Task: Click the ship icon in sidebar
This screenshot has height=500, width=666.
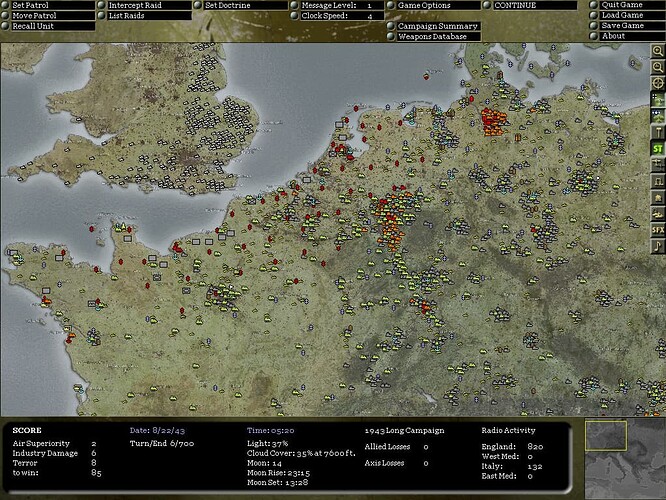Action: (x=658, y=213)
